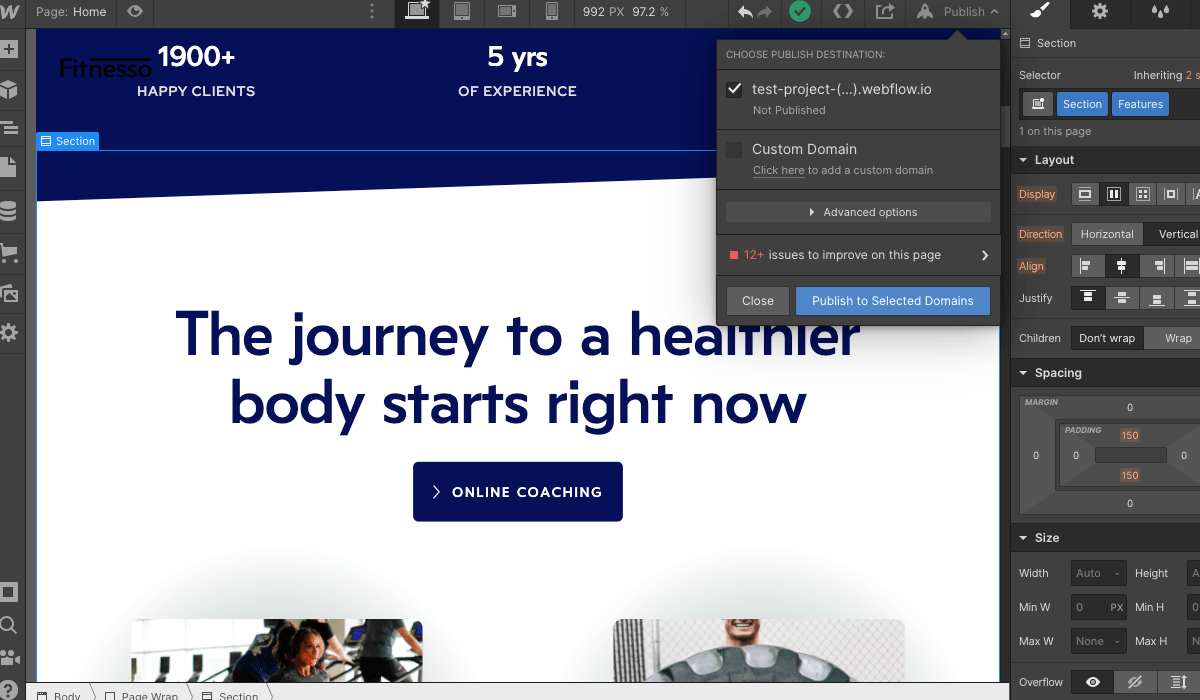Click the Max W input field
1200x700 pixels.
[1099, 641]
